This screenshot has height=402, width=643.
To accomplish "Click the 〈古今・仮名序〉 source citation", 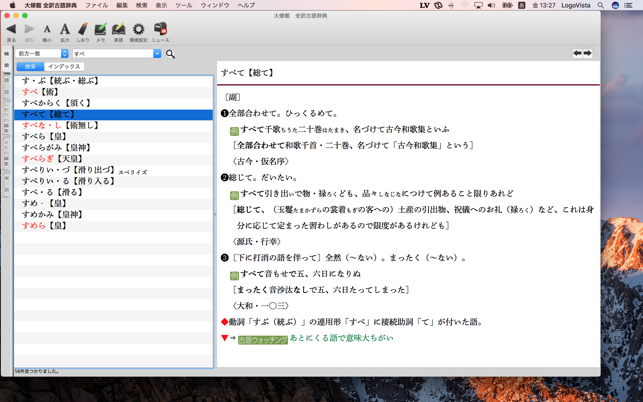I will (261, 161).
